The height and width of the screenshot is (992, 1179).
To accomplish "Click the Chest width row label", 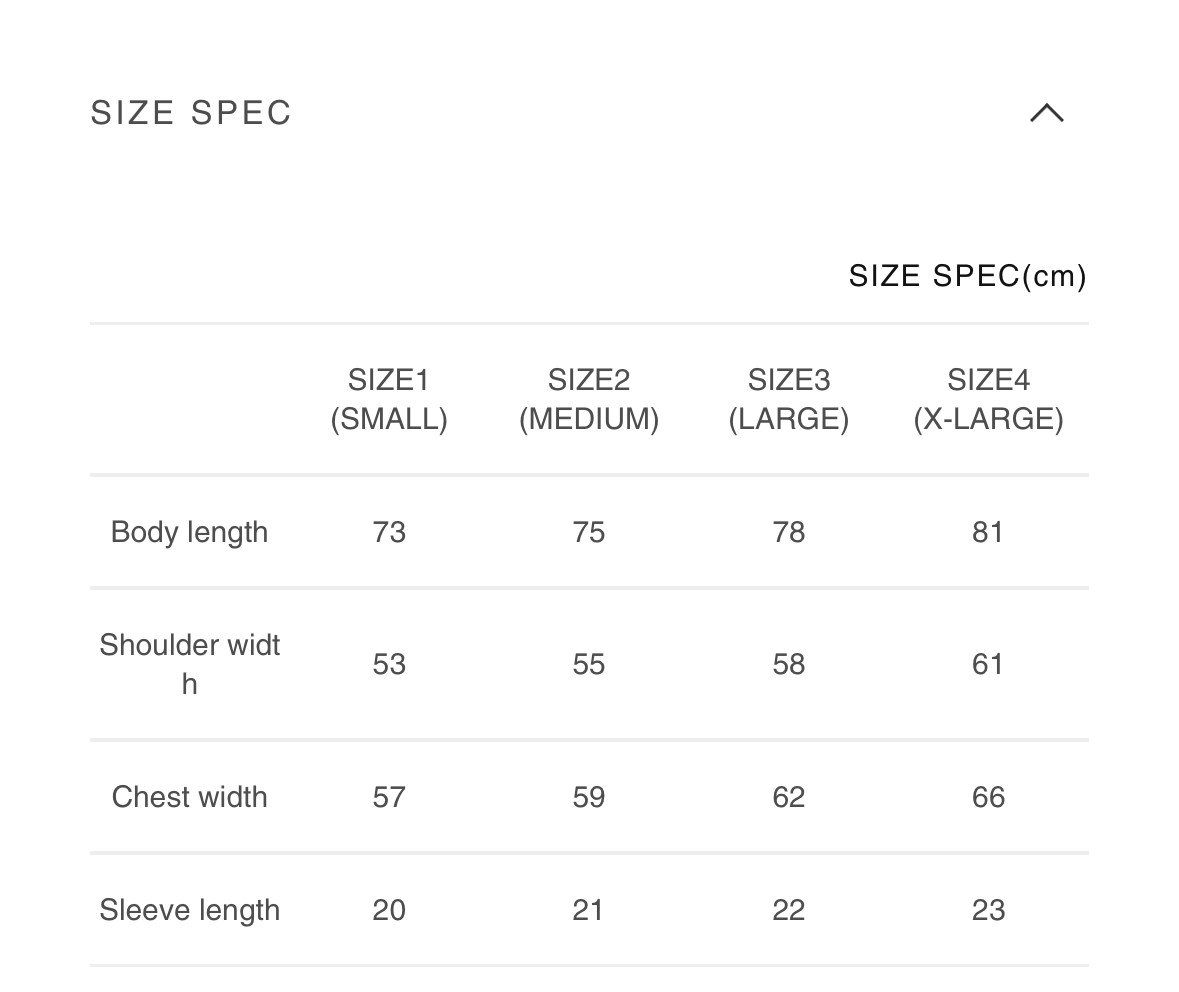I will coord(190,797).
